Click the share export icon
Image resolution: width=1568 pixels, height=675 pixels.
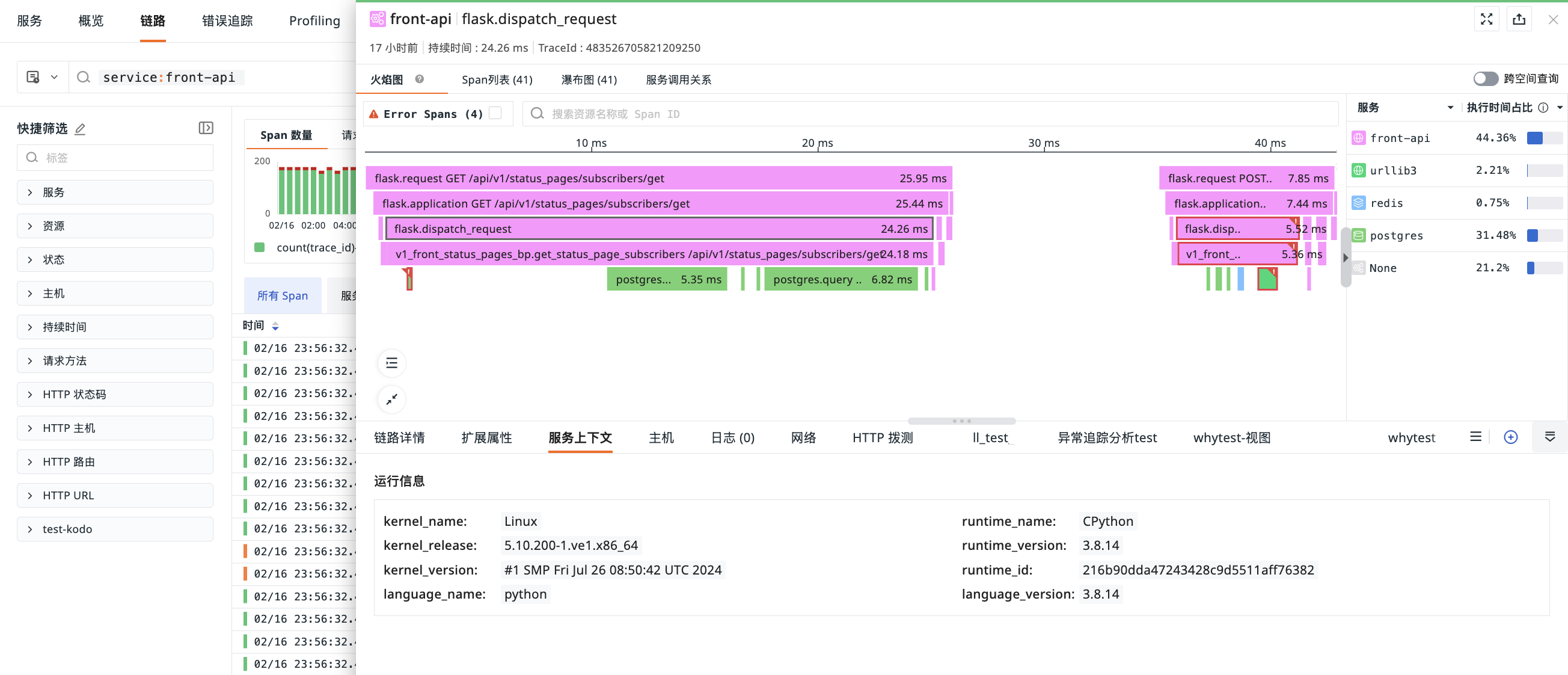pyautogui.click(x=1519, y=19)
